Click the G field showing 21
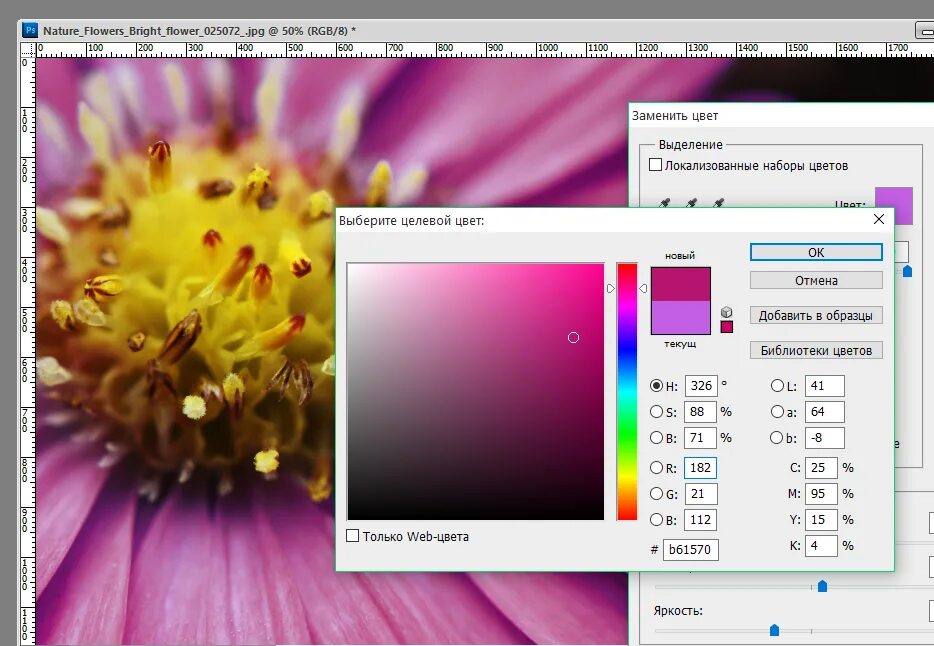Viewport: 934px width, 646px height. (701, 494)
